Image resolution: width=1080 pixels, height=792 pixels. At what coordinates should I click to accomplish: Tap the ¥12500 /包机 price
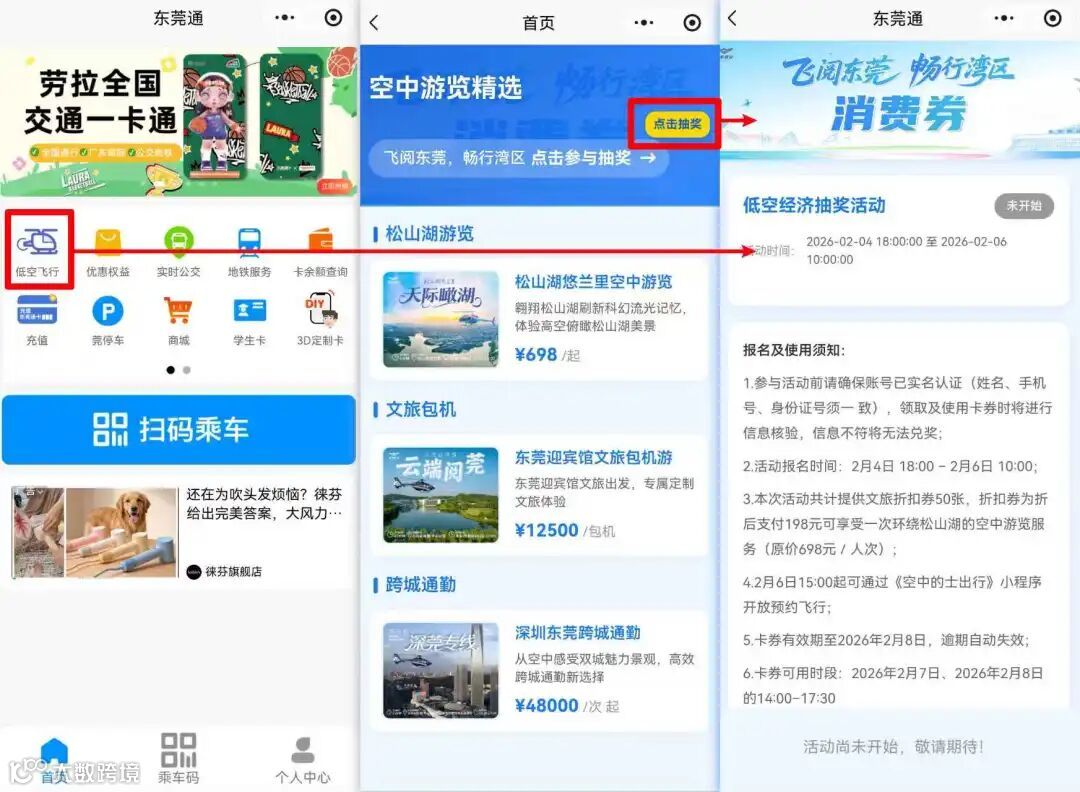click(x=565, y=530)
